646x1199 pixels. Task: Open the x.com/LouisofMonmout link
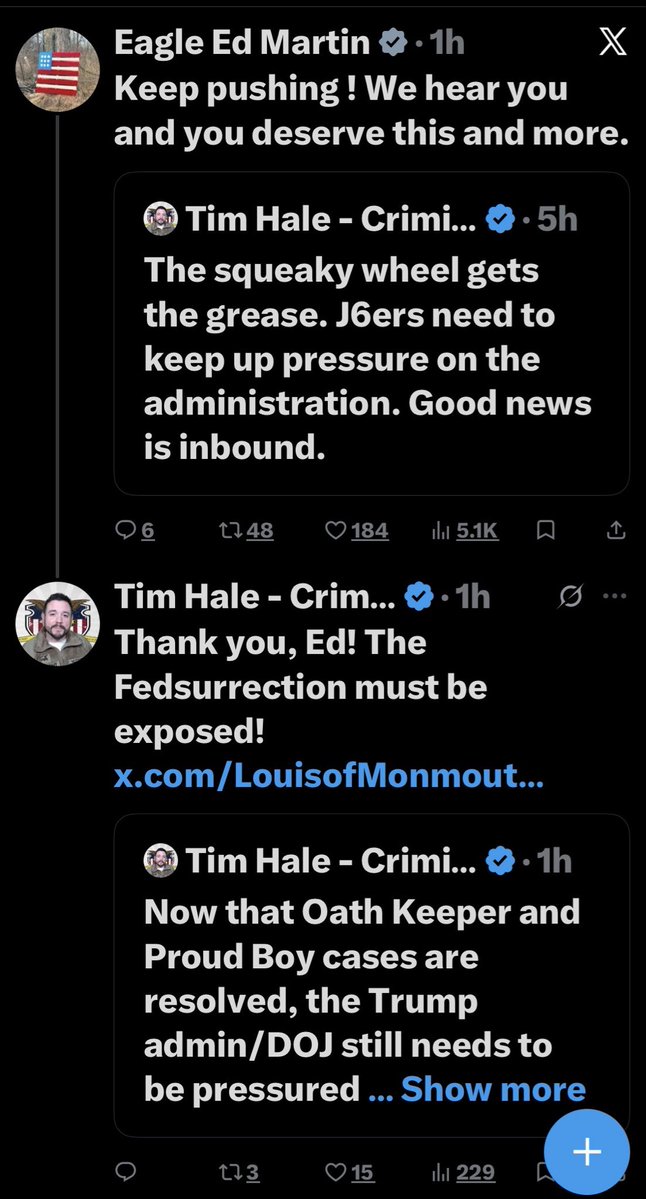(x=329, y=777)
